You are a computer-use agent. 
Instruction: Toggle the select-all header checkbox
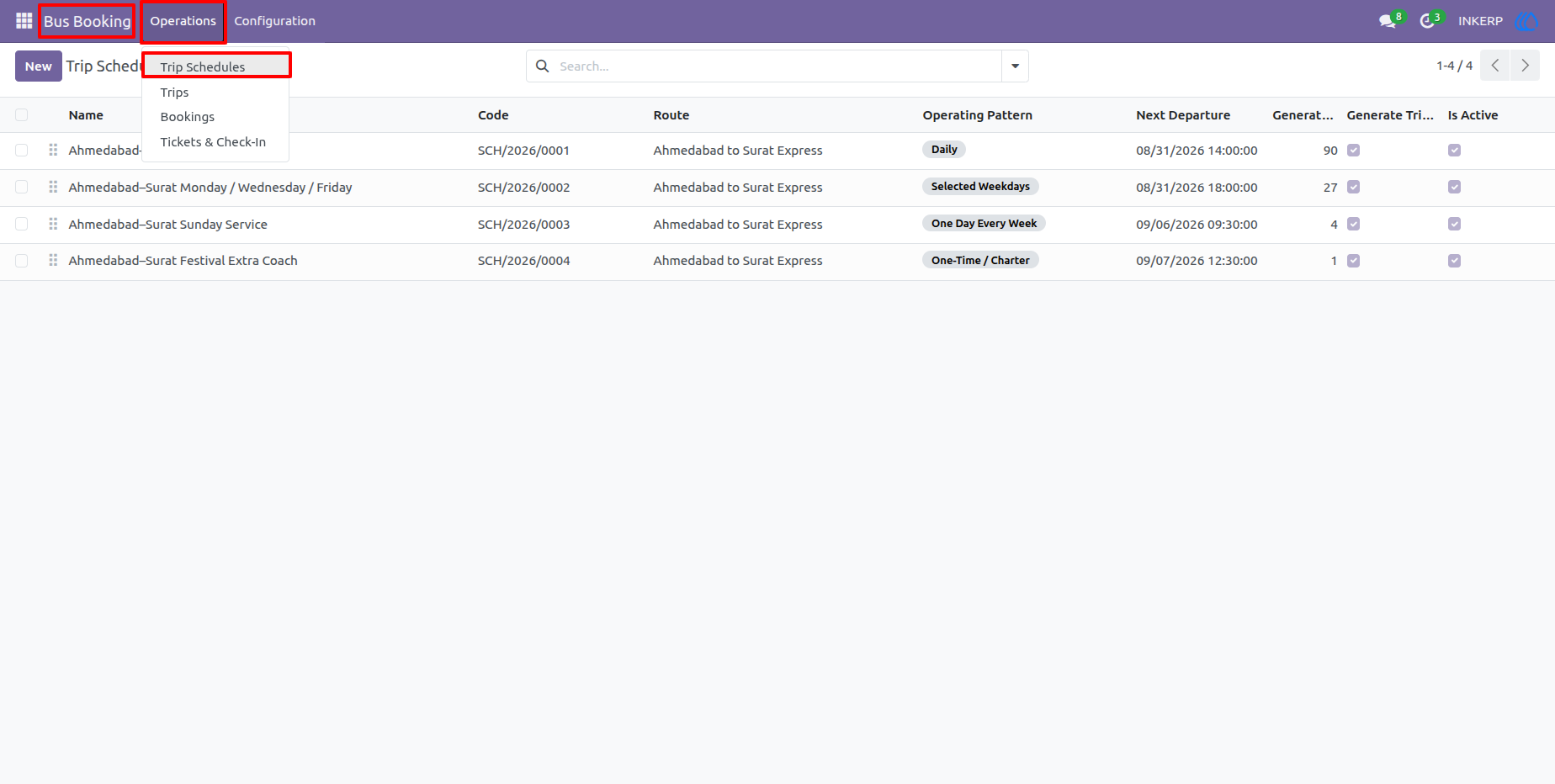pyautogui.click(x=22, y=115)
